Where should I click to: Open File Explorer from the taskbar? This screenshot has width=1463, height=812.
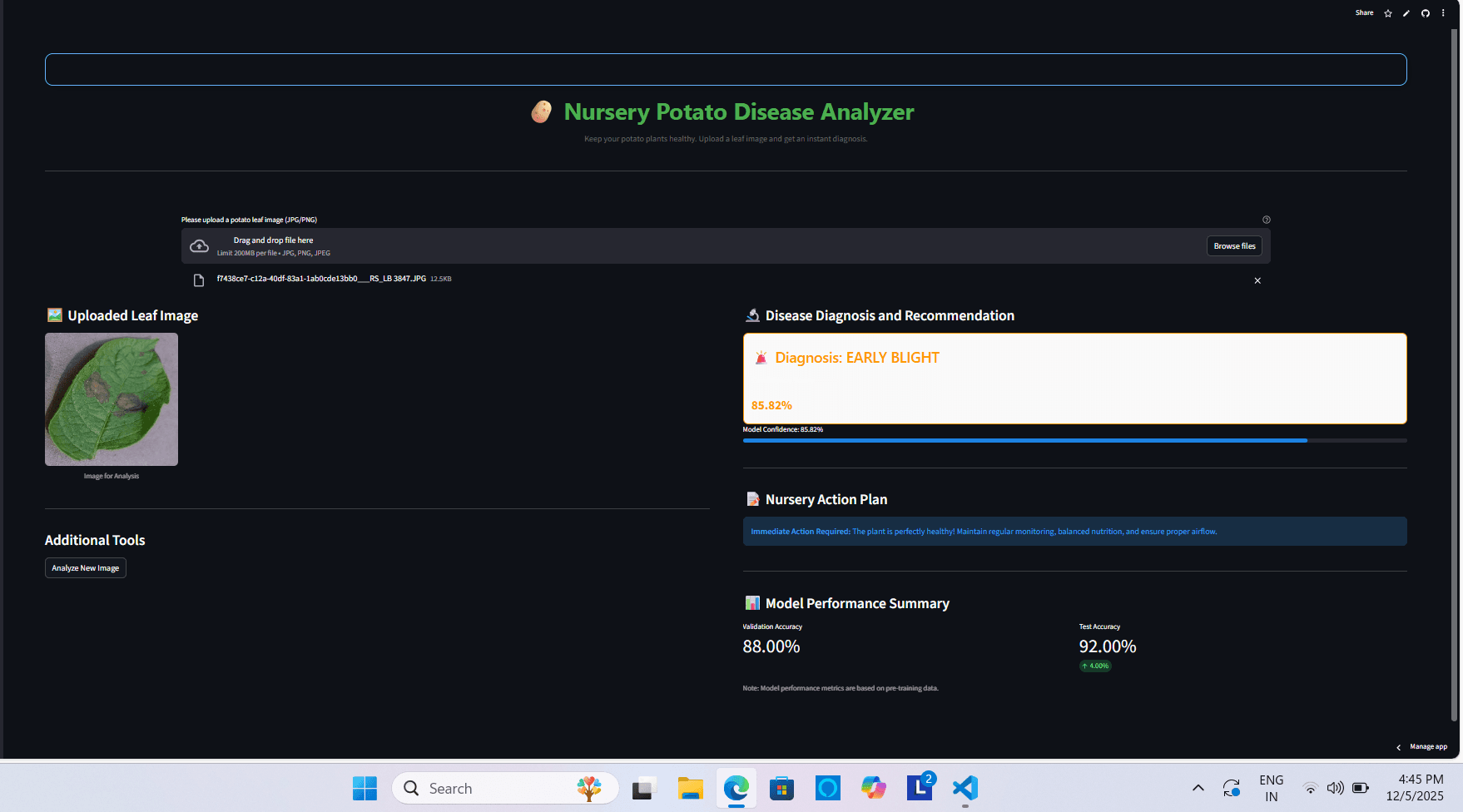click(x=690, y=788)
